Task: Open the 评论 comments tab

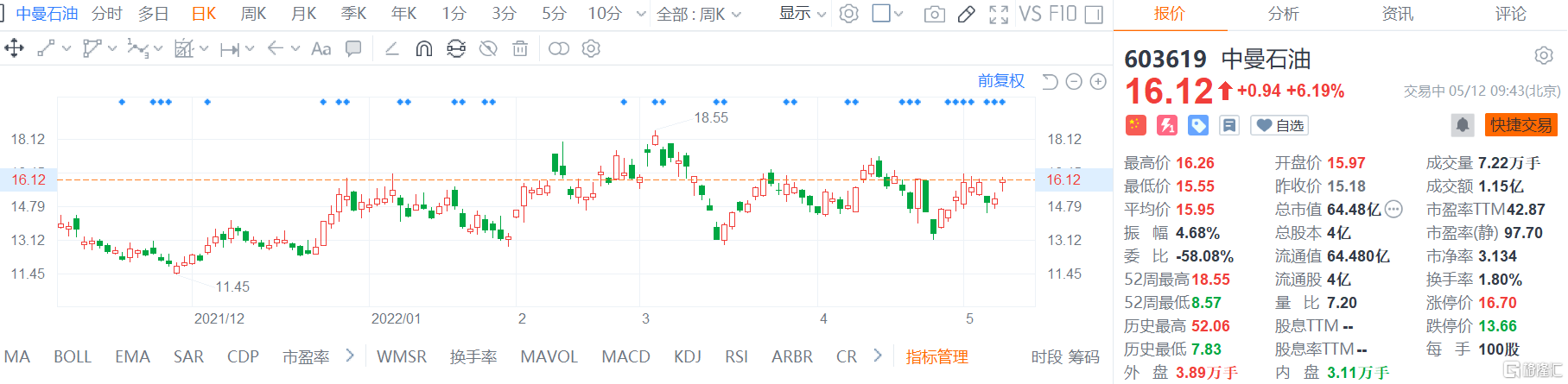Action: 1511,14
